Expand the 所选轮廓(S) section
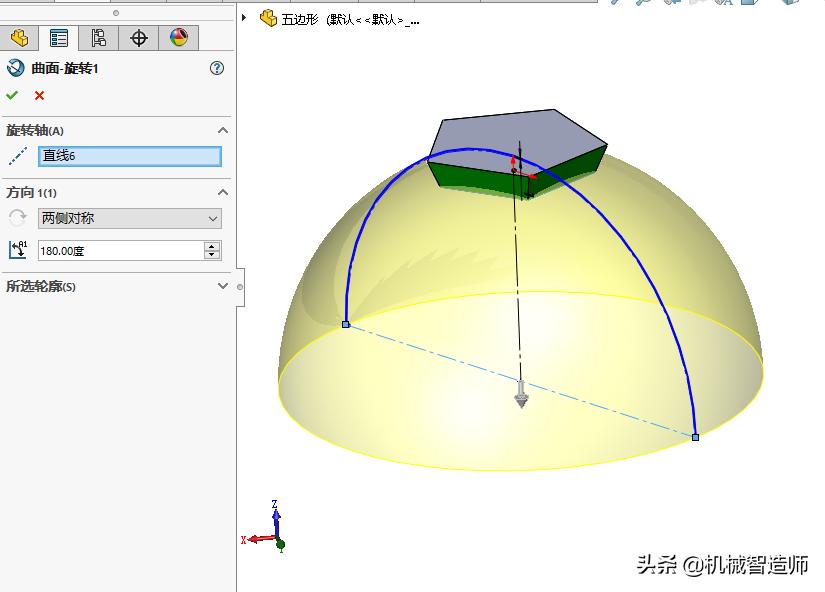 coord(222,286)
